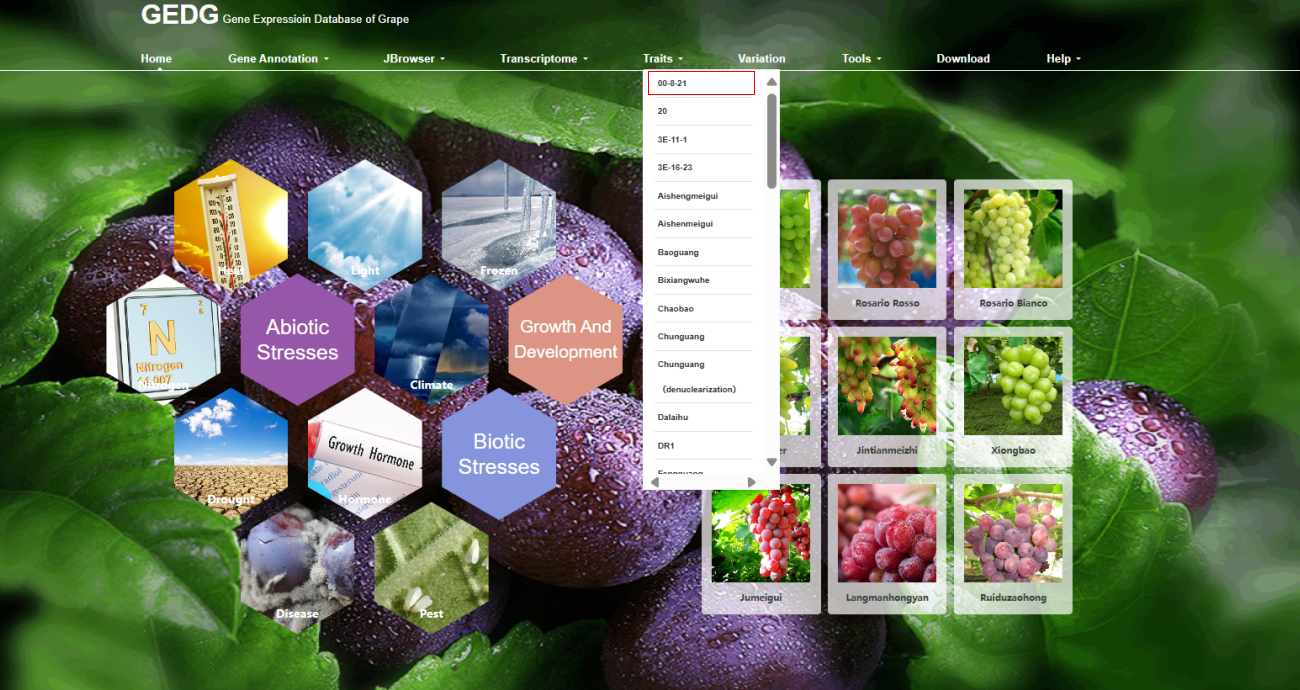Click the Nitrogen element hexagon
Screen dimensions: 1300x690
click(163, 338)
